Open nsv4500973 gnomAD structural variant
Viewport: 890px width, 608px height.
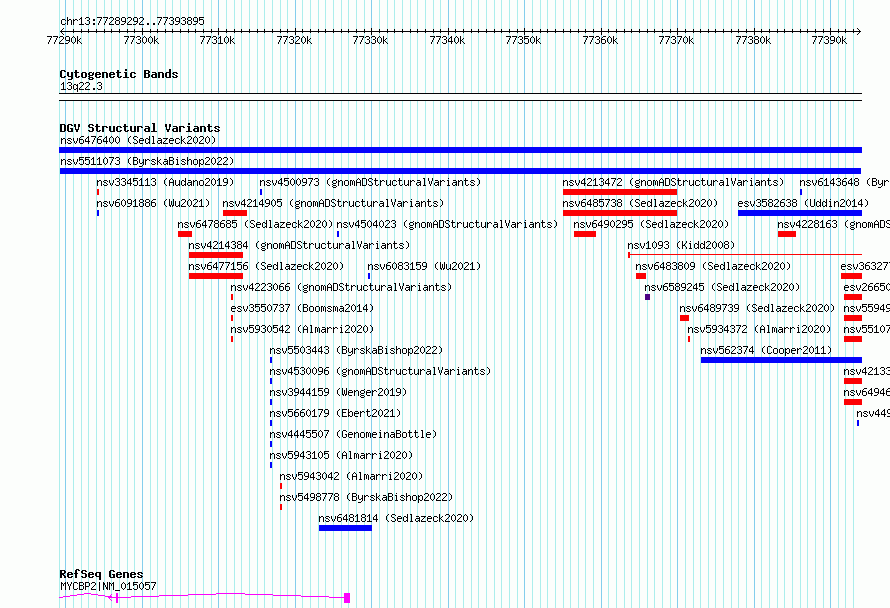tap(370, 182)
